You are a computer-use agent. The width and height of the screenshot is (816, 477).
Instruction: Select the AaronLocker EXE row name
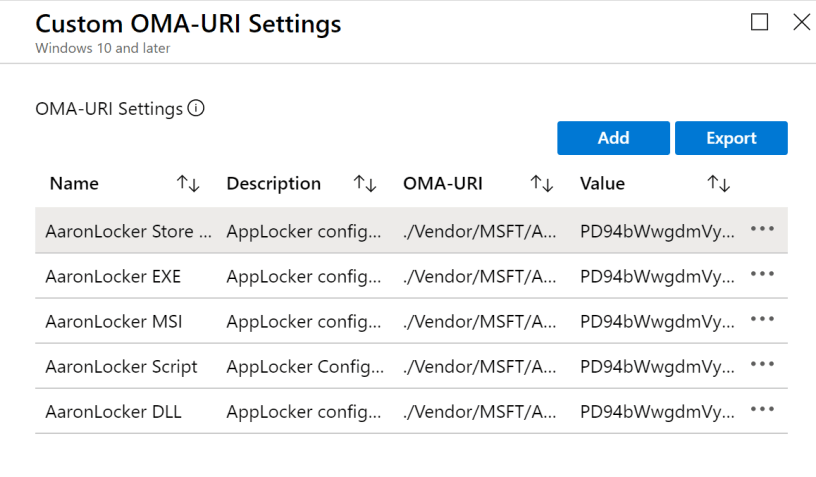pos(113,275)
